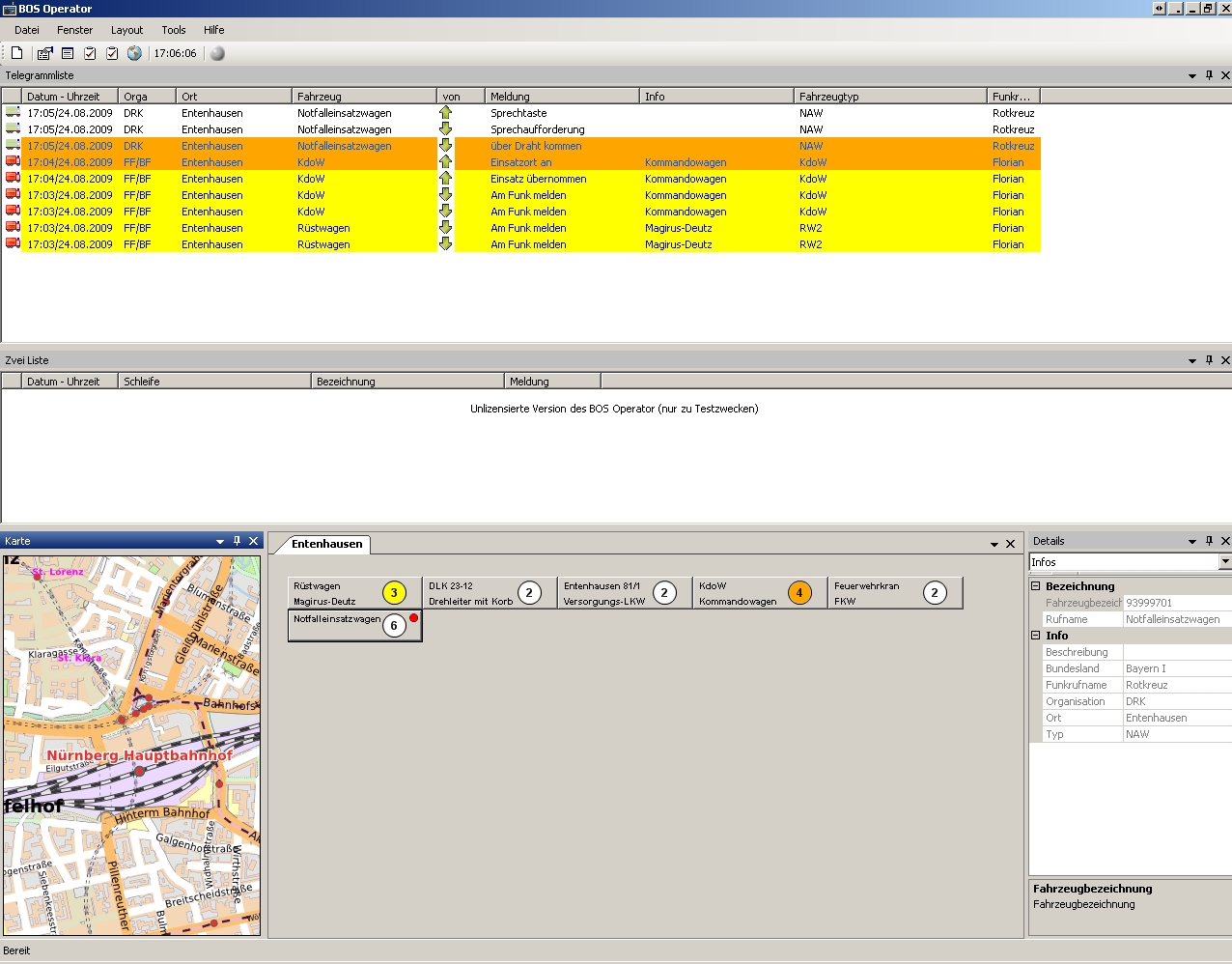Toggle the pin on the Details panel
The height and width of the screenshot is (964, 1232).
coord(1209,541)
